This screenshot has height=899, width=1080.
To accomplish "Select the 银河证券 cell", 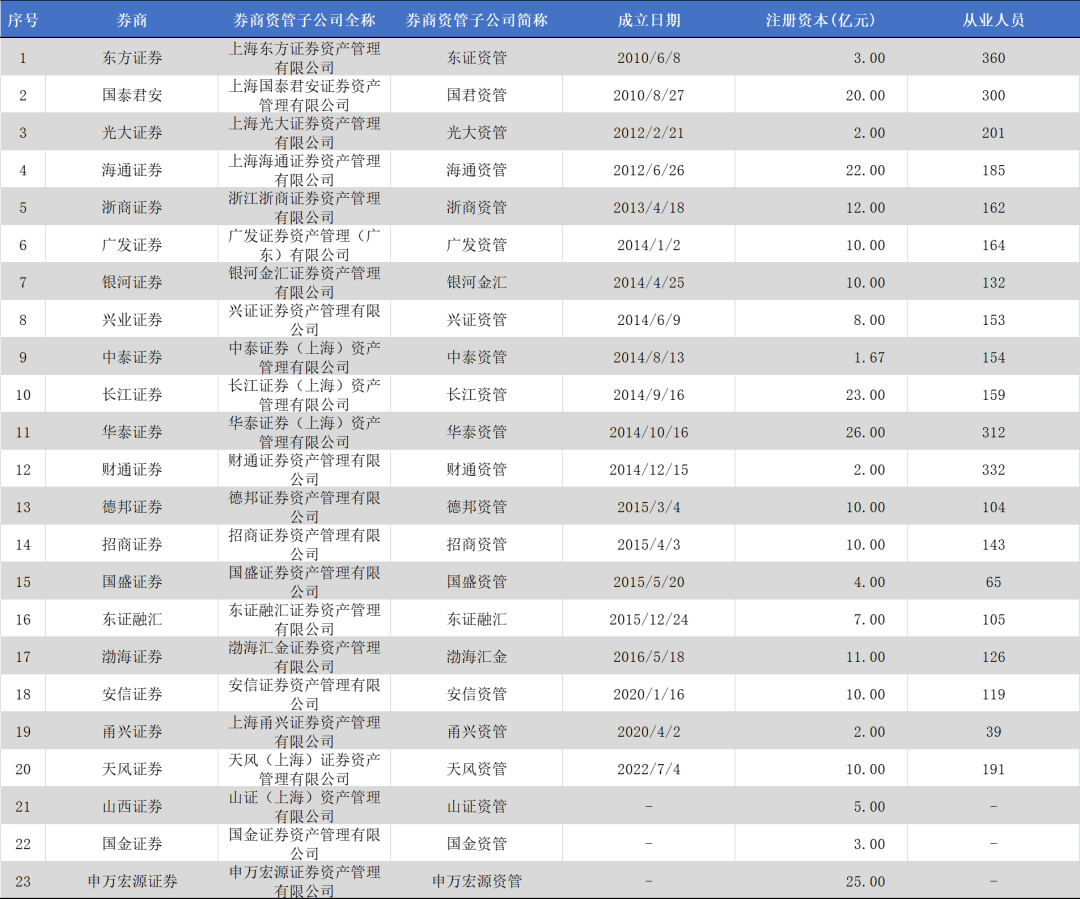I will tap(132, 282).
